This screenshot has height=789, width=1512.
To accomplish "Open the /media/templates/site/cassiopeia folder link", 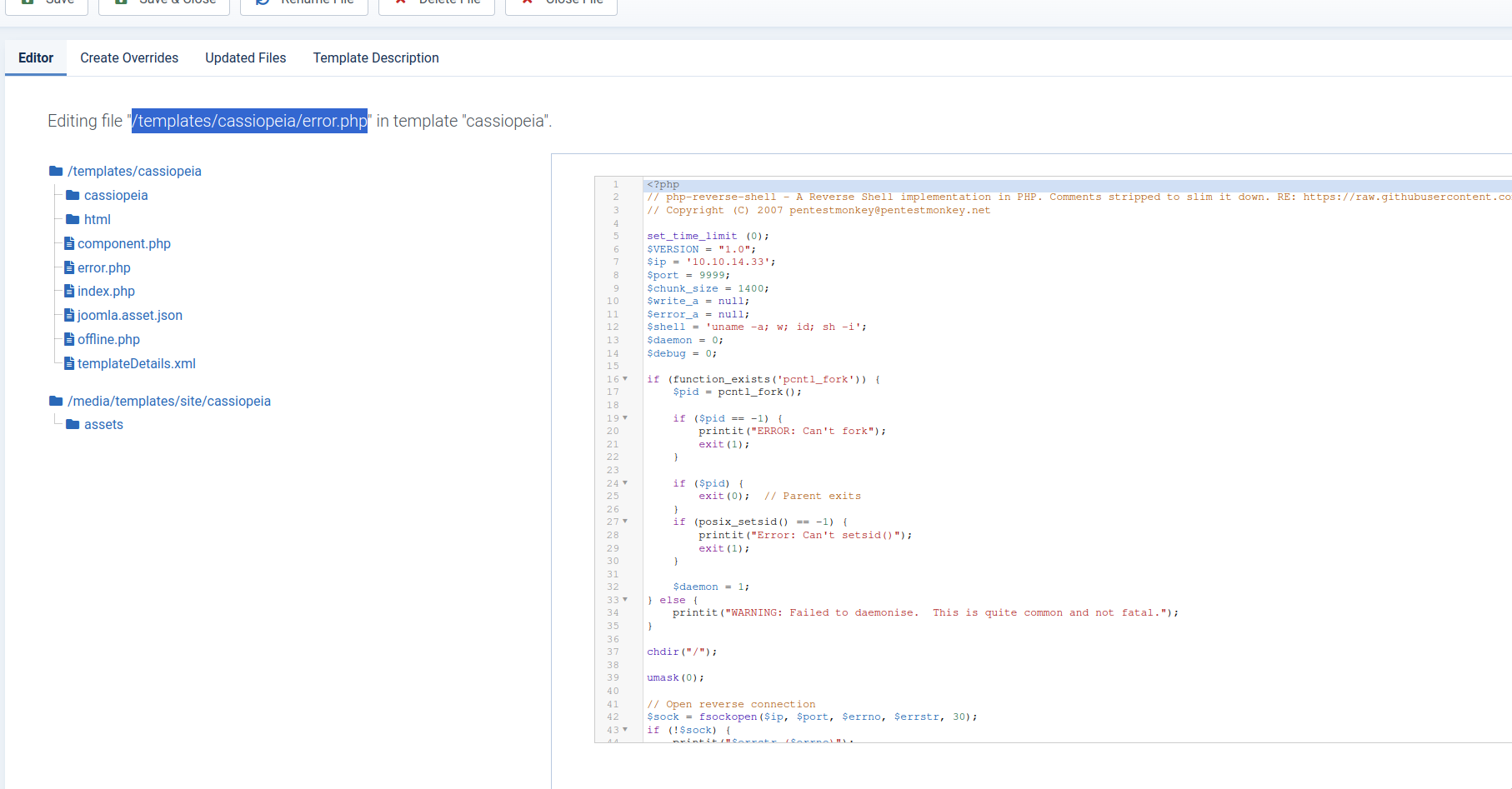I will coord(169,401).
